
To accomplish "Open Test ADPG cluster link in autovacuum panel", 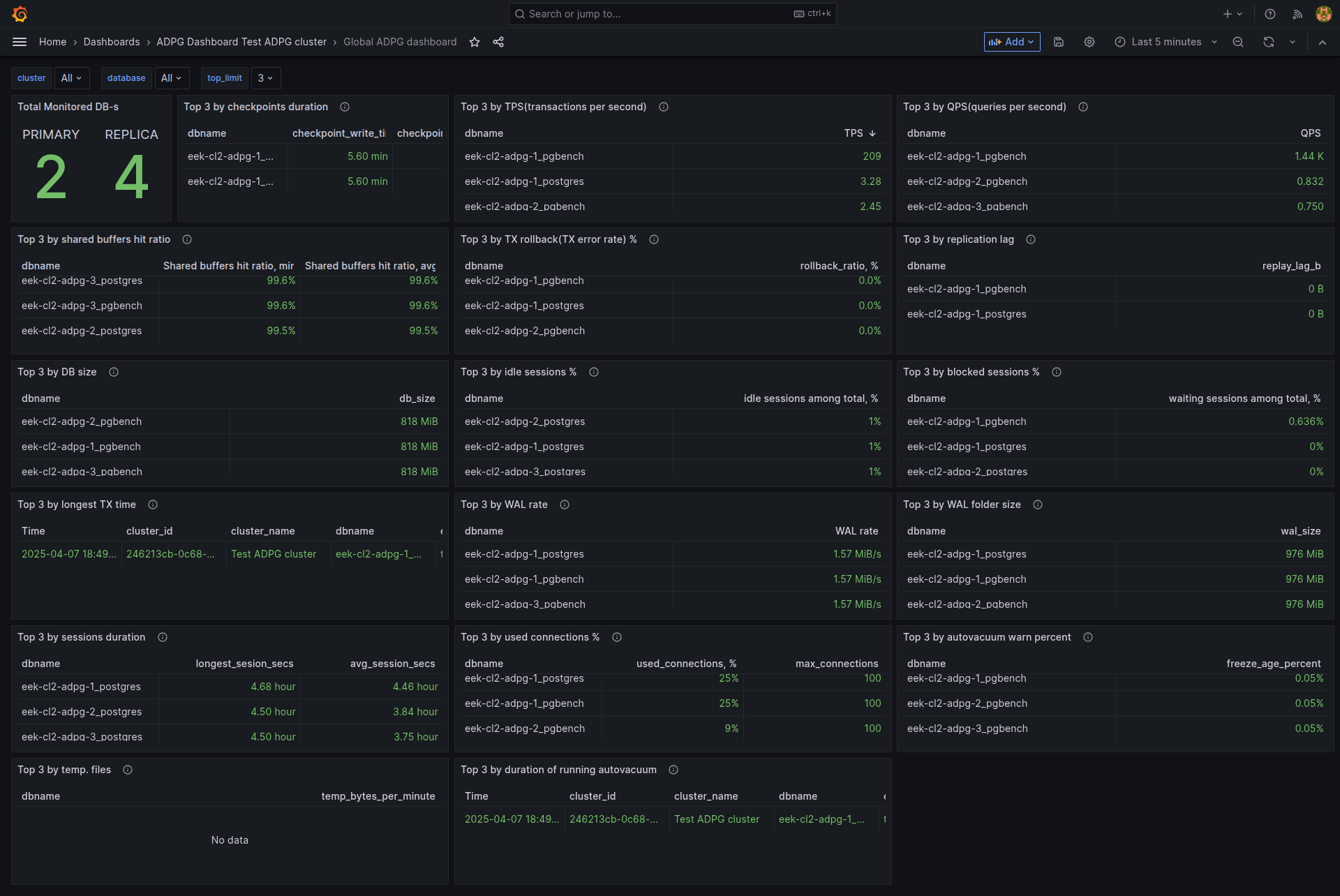I will (717, 819).
